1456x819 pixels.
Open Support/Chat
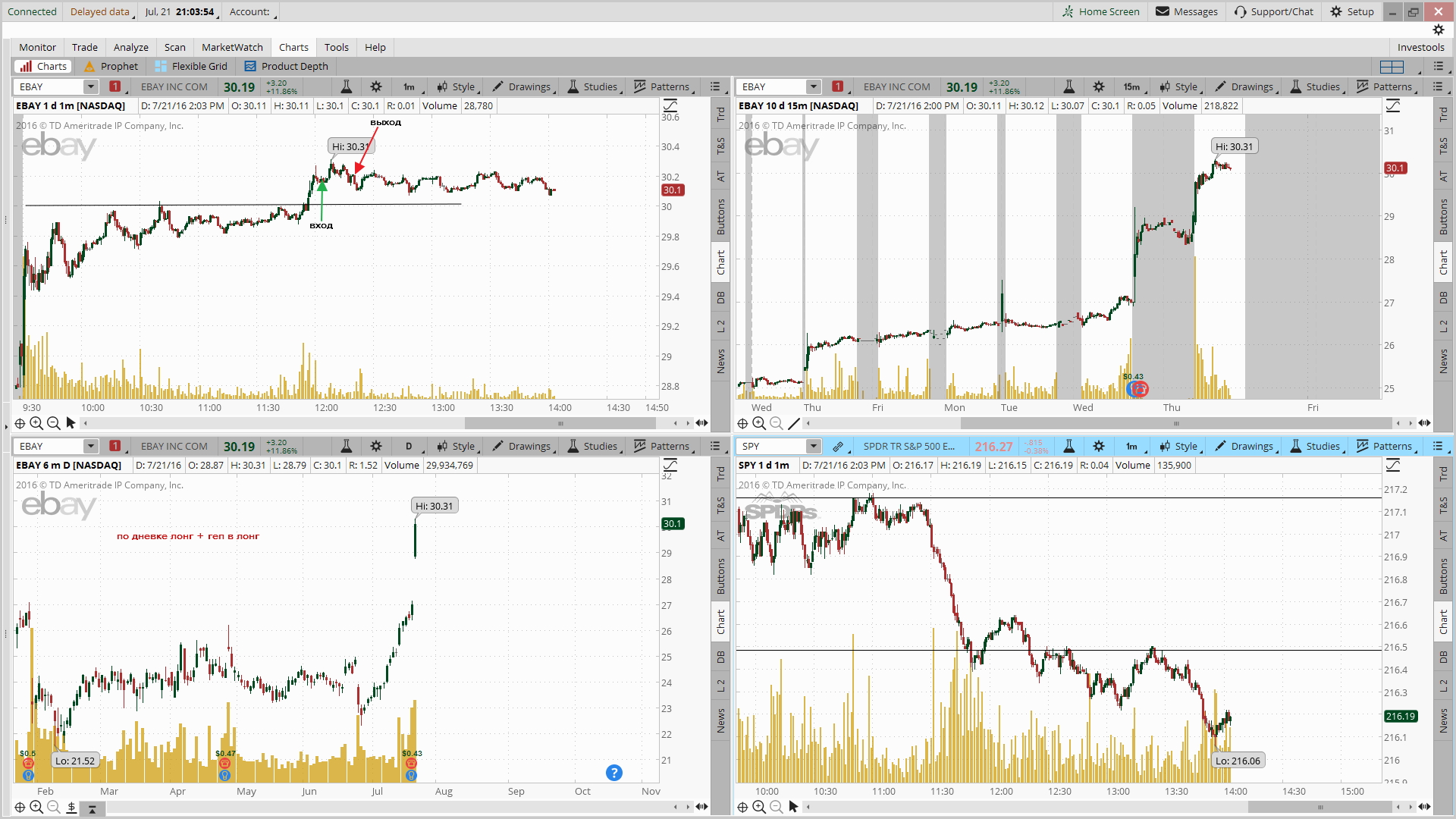point(1274,11)
